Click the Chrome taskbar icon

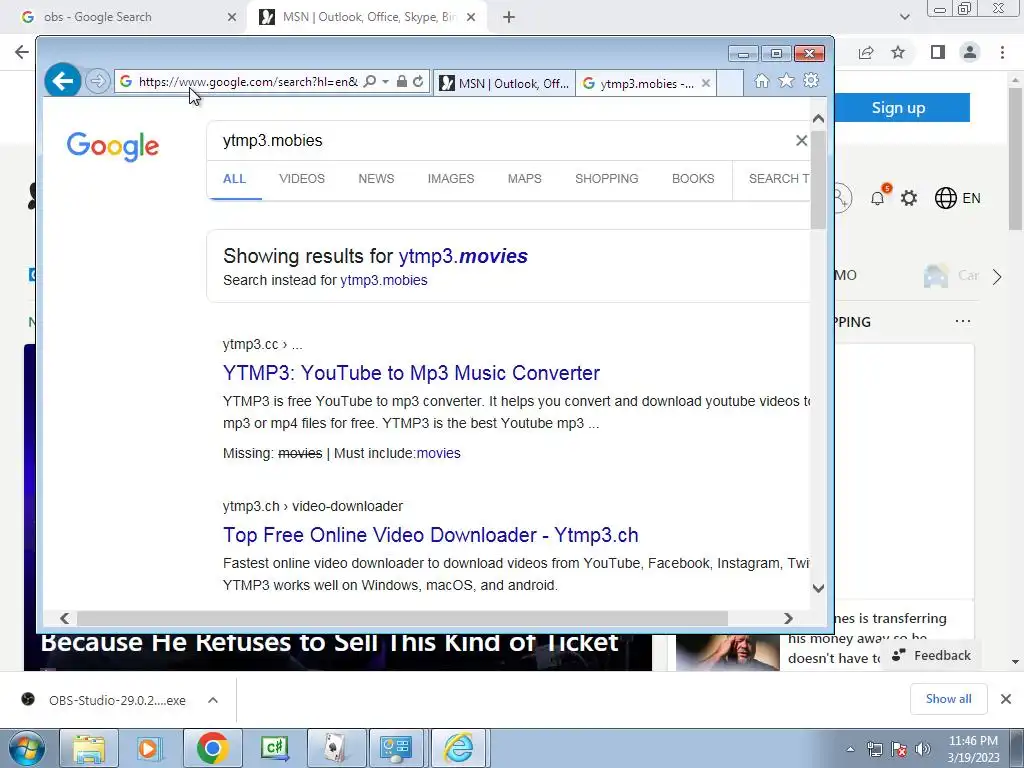pos(212,748)
